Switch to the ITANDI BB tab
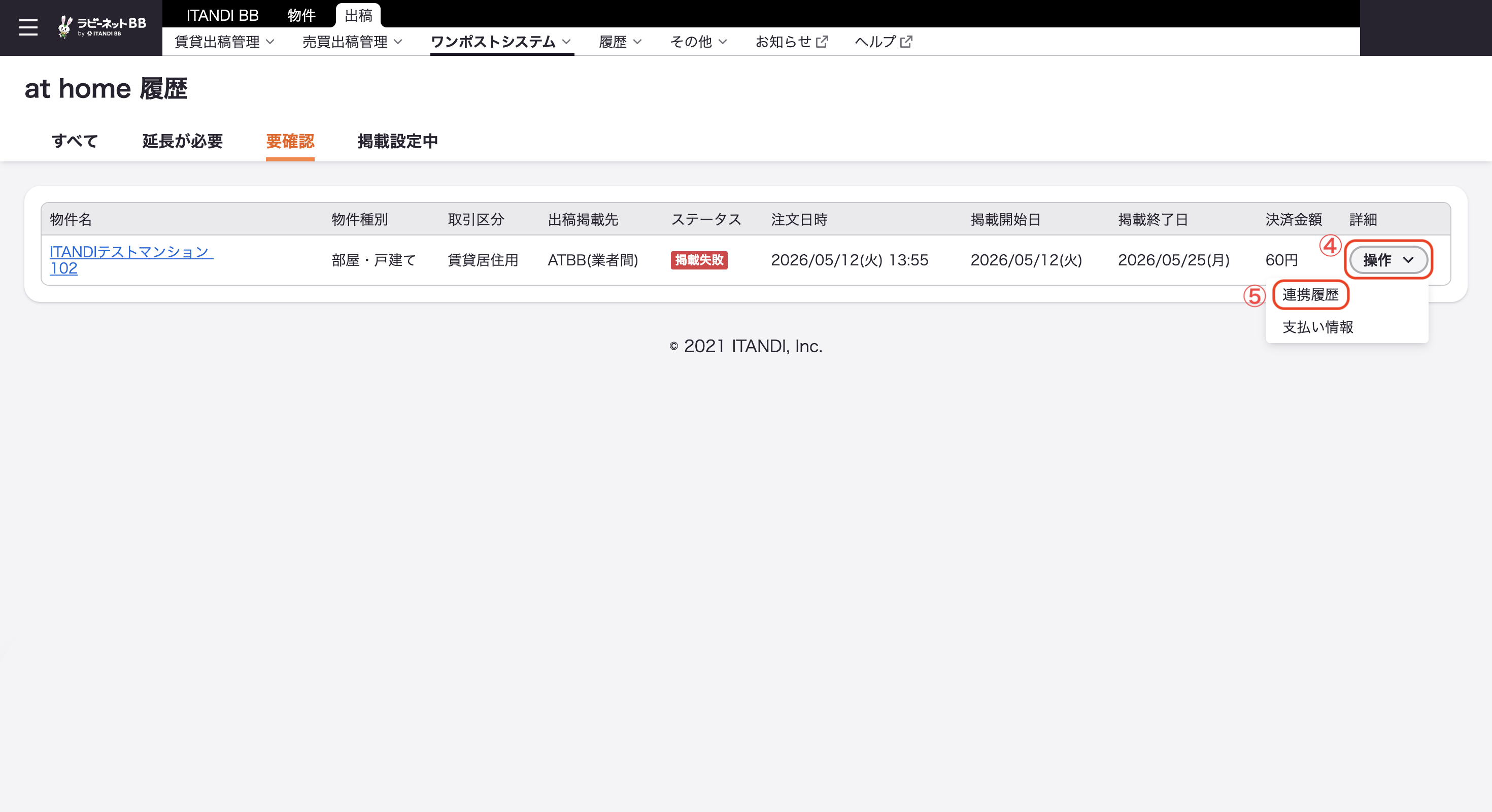This screenshot has height=812, width=1492. [222, 15]
